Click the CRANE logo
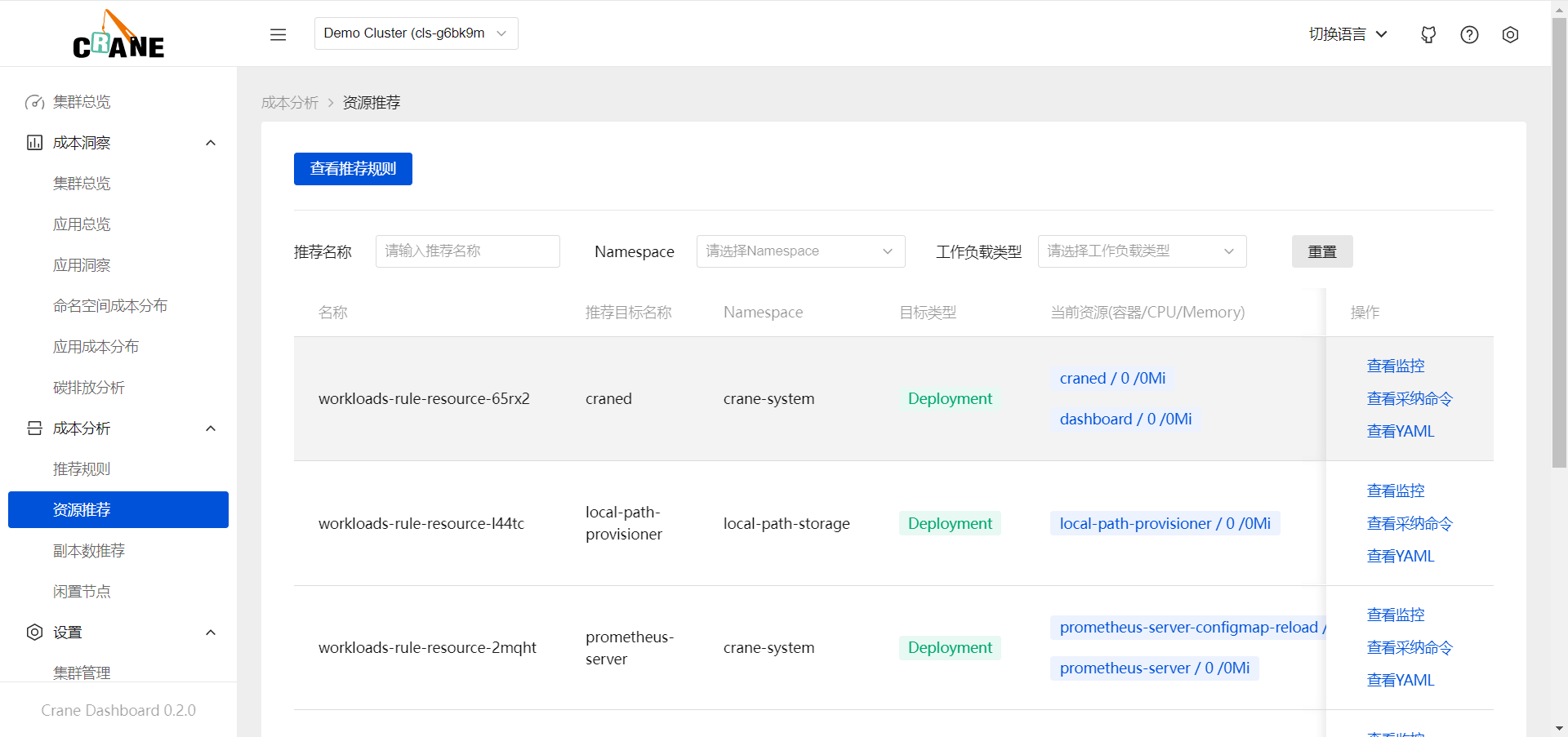This screenshot has height=737, width=1568. 118,34
